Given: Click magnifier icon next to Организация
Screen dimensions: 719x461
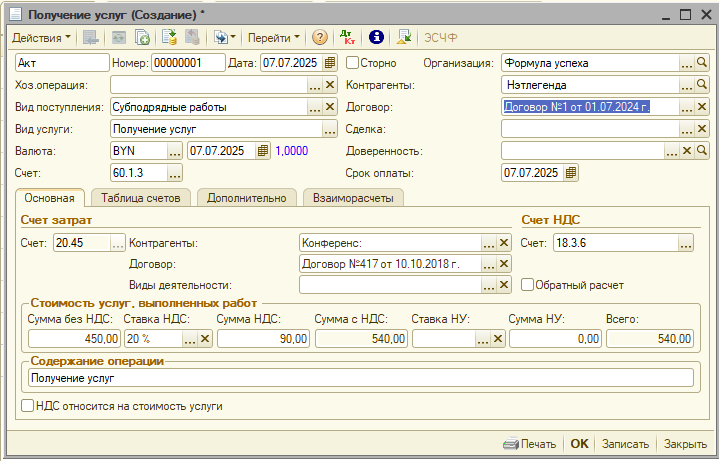Looking at the screenshot, I should tap(701, 63).
